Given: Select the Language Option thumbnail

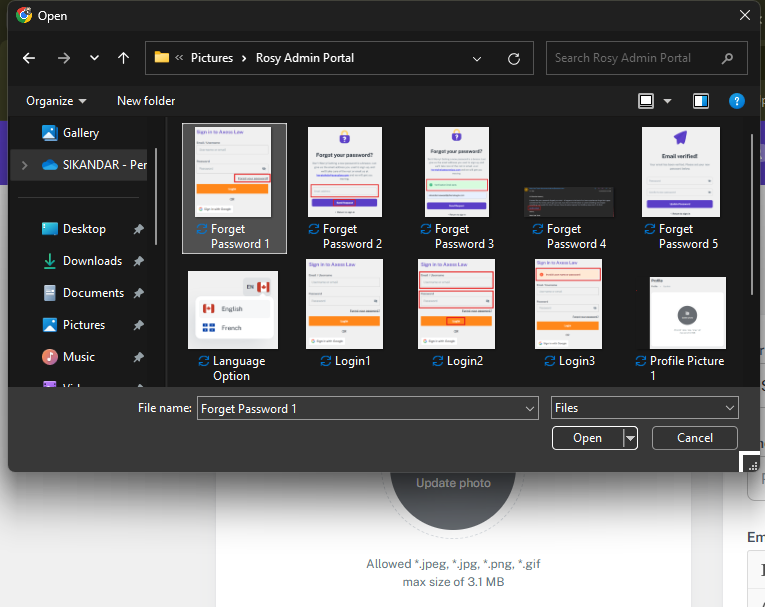Looking at the screenshot, I should (x=232, y=310).
